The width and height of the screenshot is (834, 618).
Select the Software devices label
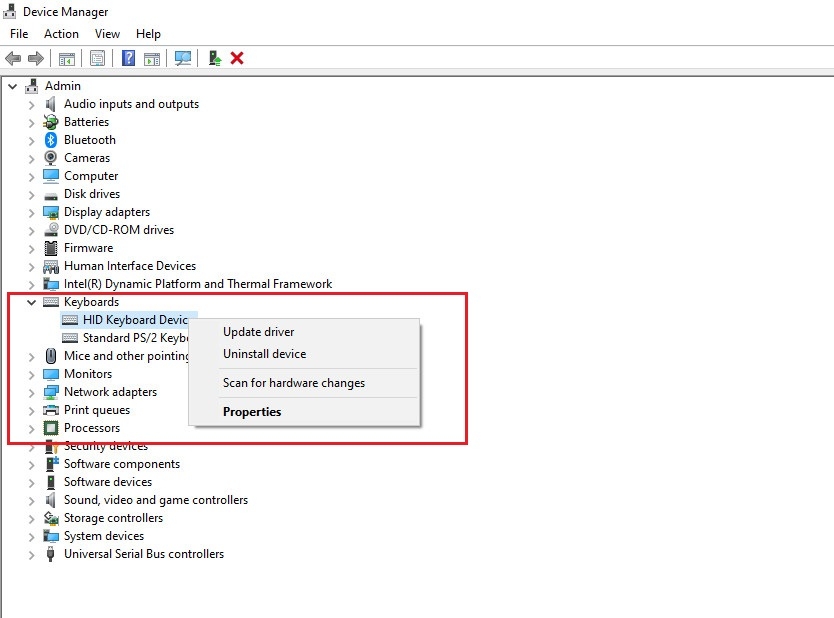pos(108,482)
